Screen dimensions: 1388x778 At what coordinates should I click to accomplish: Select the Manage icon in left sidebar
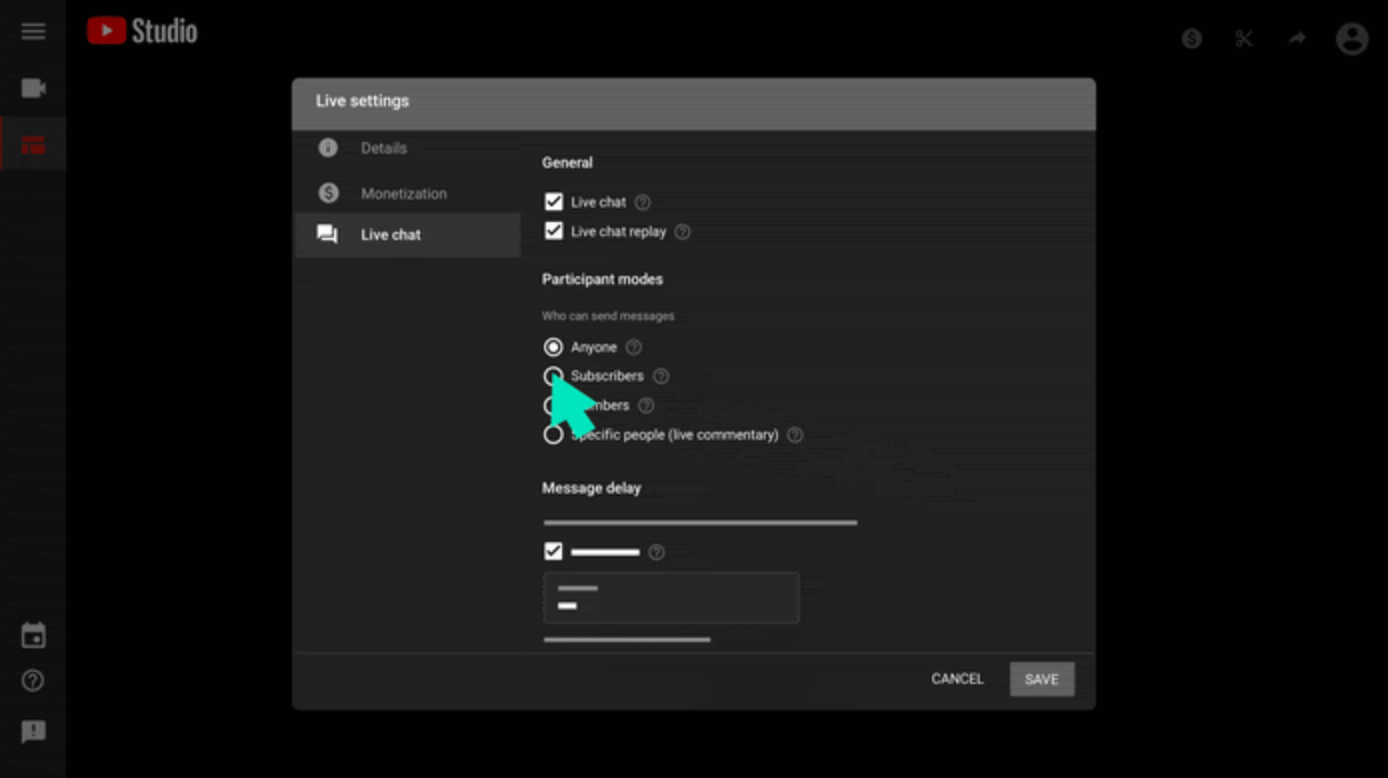[x=33, y=146]
